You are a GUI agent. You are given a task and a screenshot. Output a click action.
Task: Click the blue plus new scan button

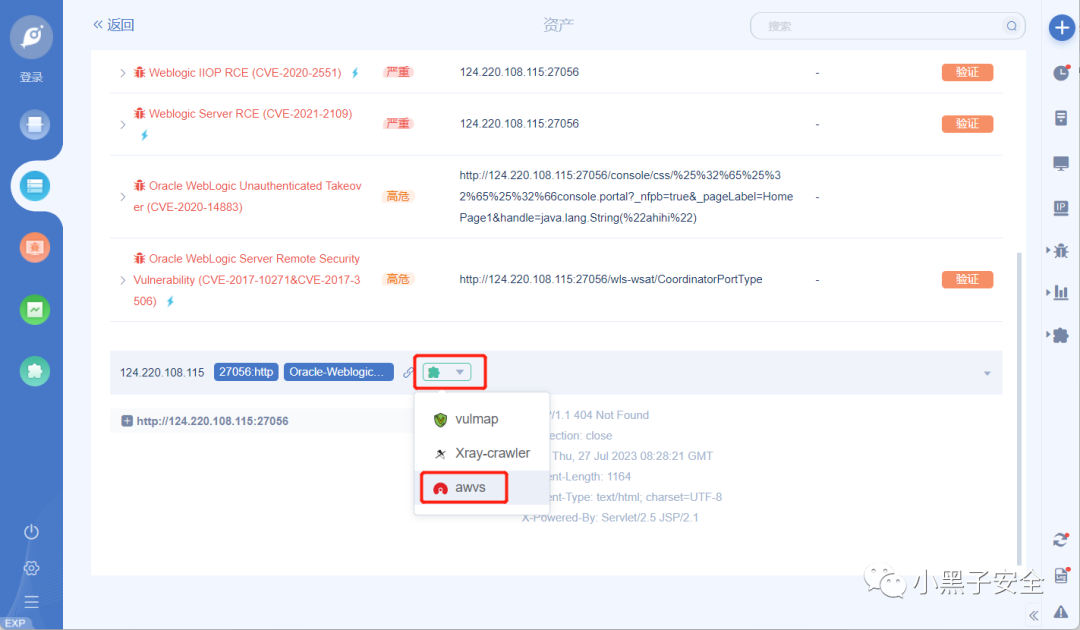(x=1061, y=28)
